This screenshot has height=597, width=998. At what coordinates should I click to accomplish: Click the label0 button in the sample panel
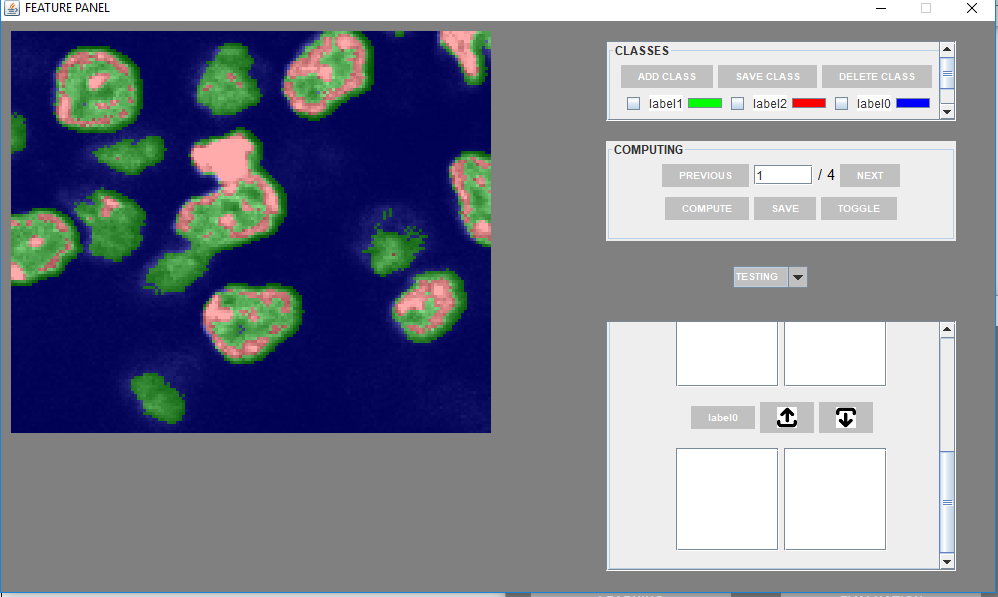coord(722,418)
